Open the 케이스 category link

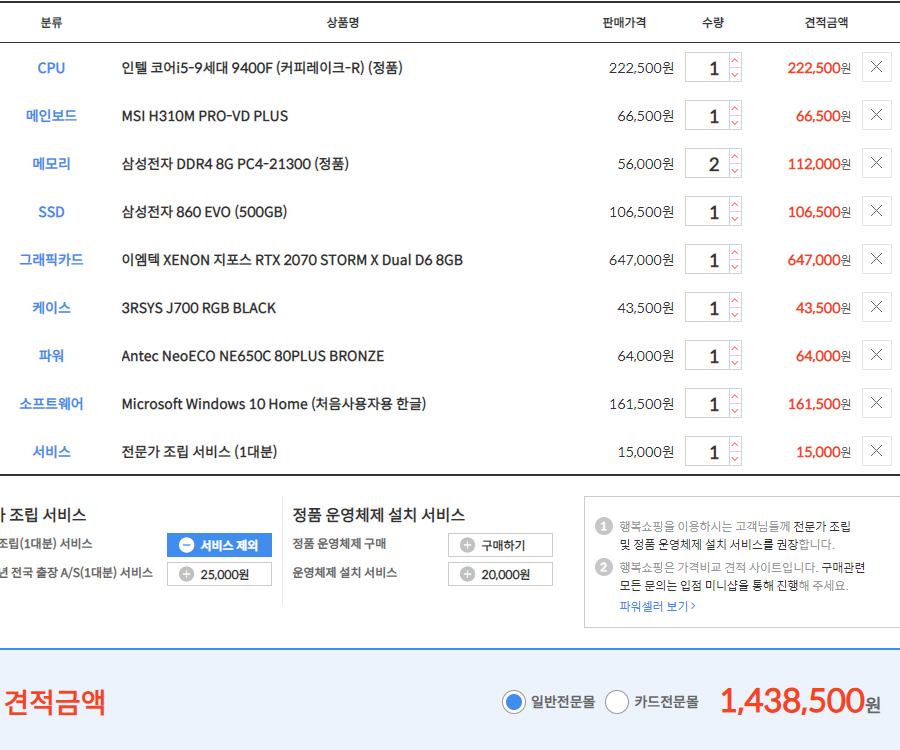pyautogui.click(x=51, y=308)
